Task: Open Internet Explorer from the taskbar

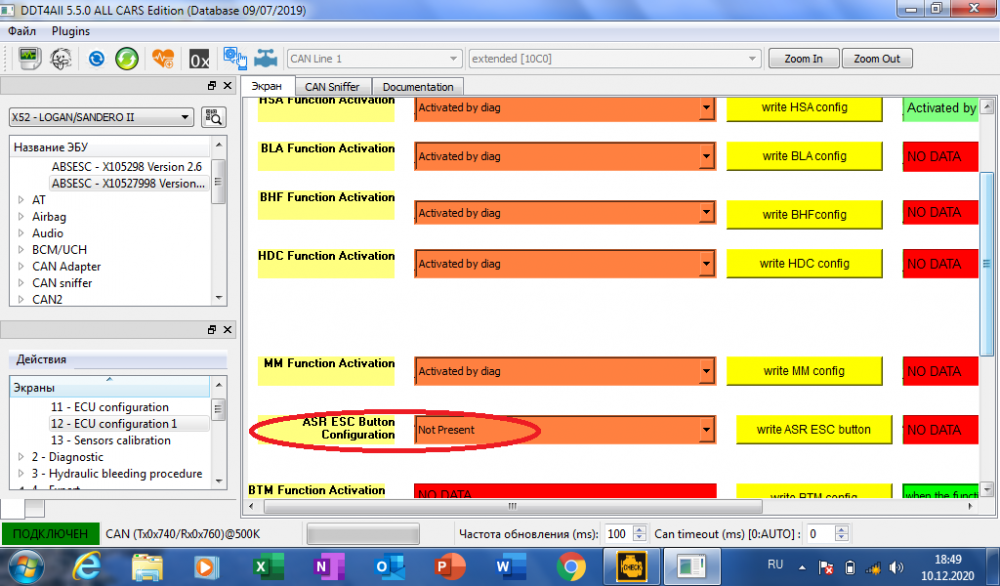Action: (87, 566)
